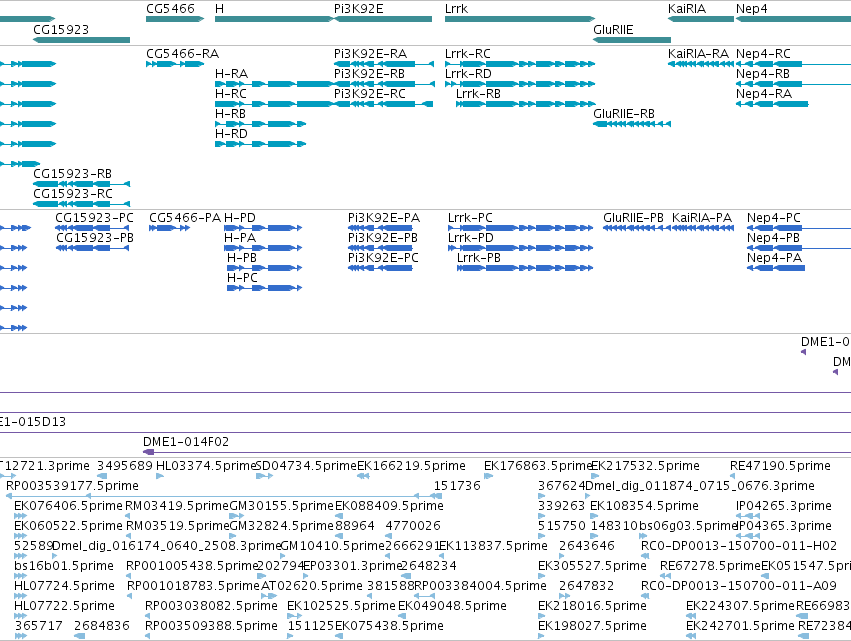Click the H-PC protein label

pyautogui.click(x=242, y=278)
